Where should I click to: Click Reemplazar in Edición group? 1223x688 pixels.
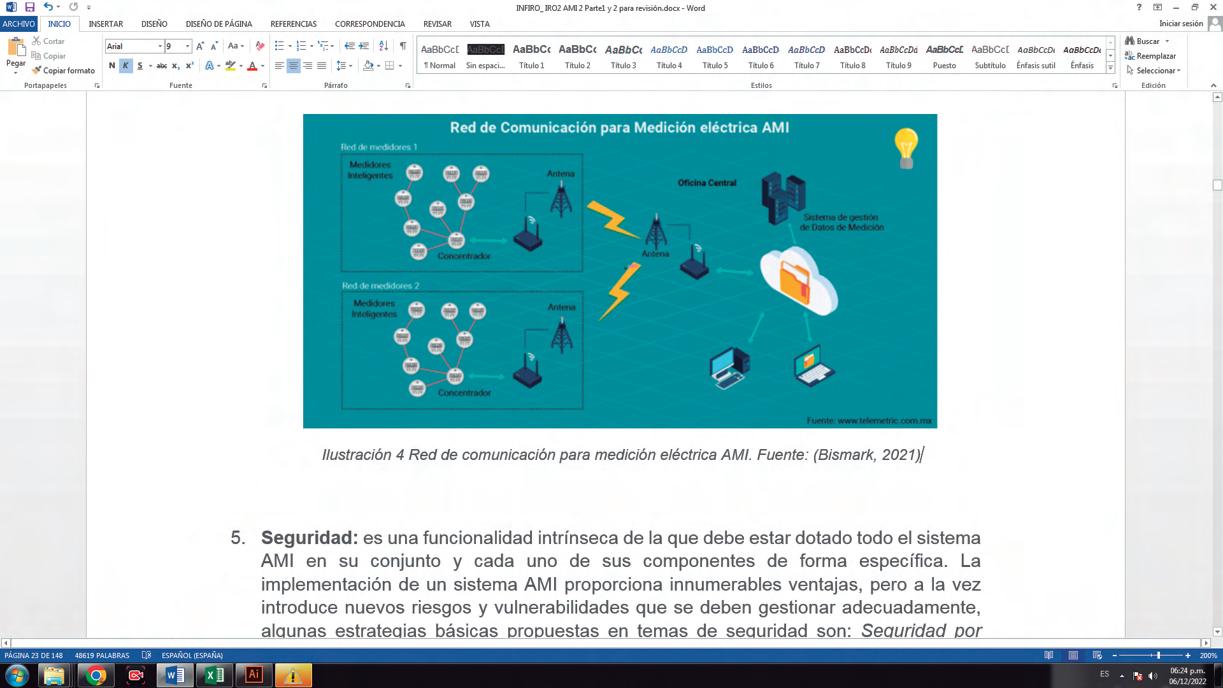[1151, 56]
